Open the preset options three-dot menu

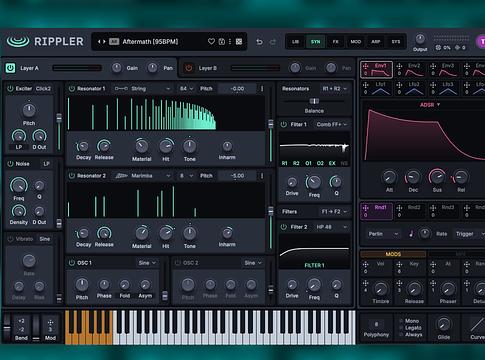pyautogui.click(x=230, y=41)
